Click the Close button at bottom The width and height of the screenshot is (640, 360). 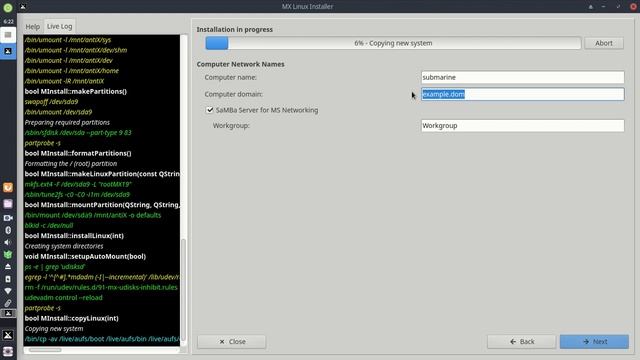pos(232,342)
